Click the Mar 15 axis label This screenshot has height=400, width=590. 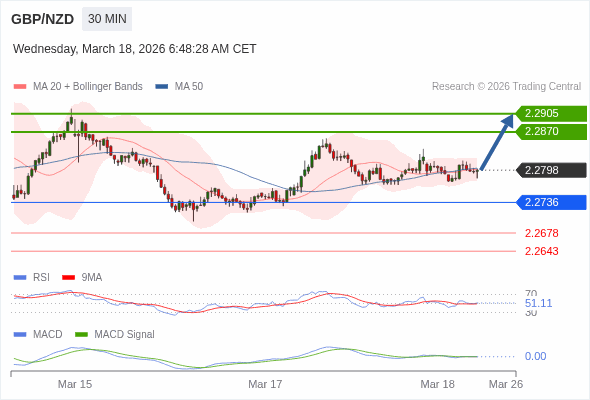75,384
